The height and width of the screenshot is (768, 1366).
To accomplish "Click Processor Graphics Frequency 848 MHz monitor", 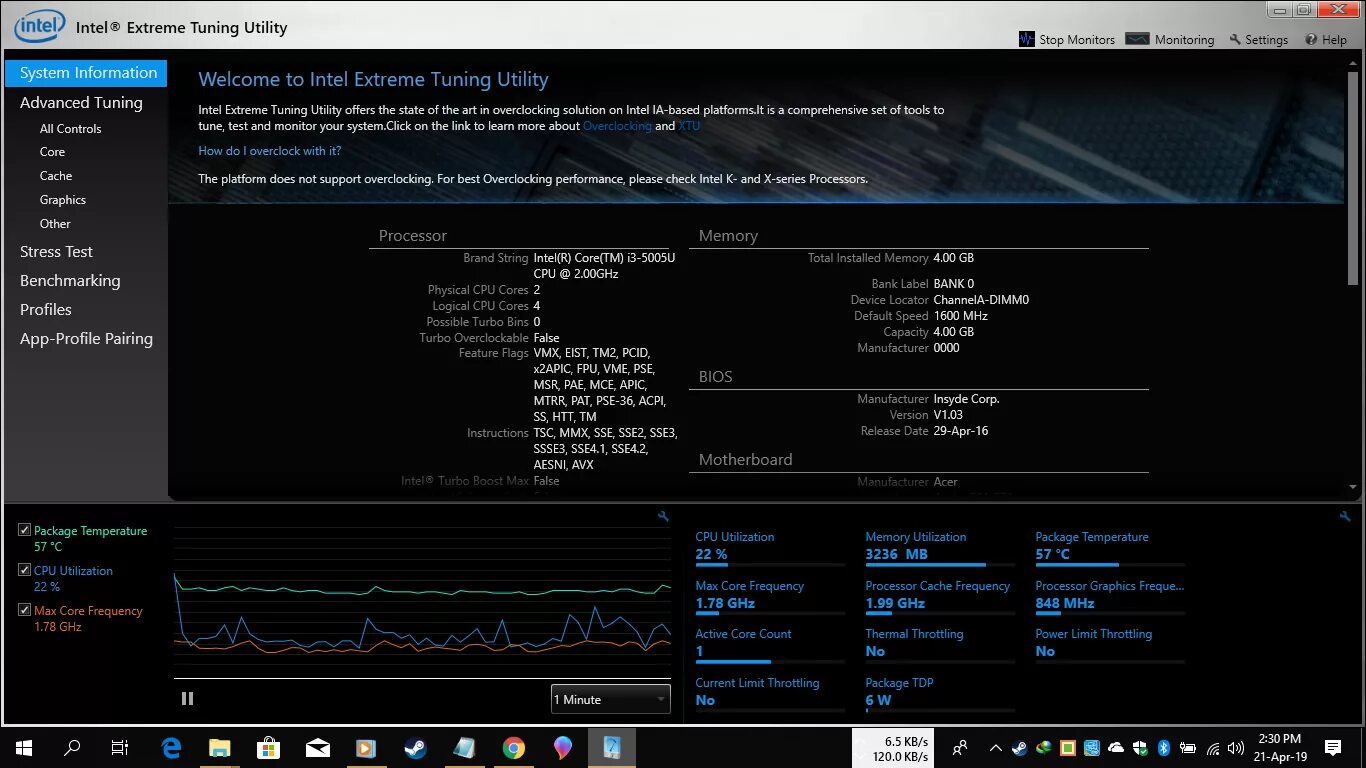I will (1110, 595).
